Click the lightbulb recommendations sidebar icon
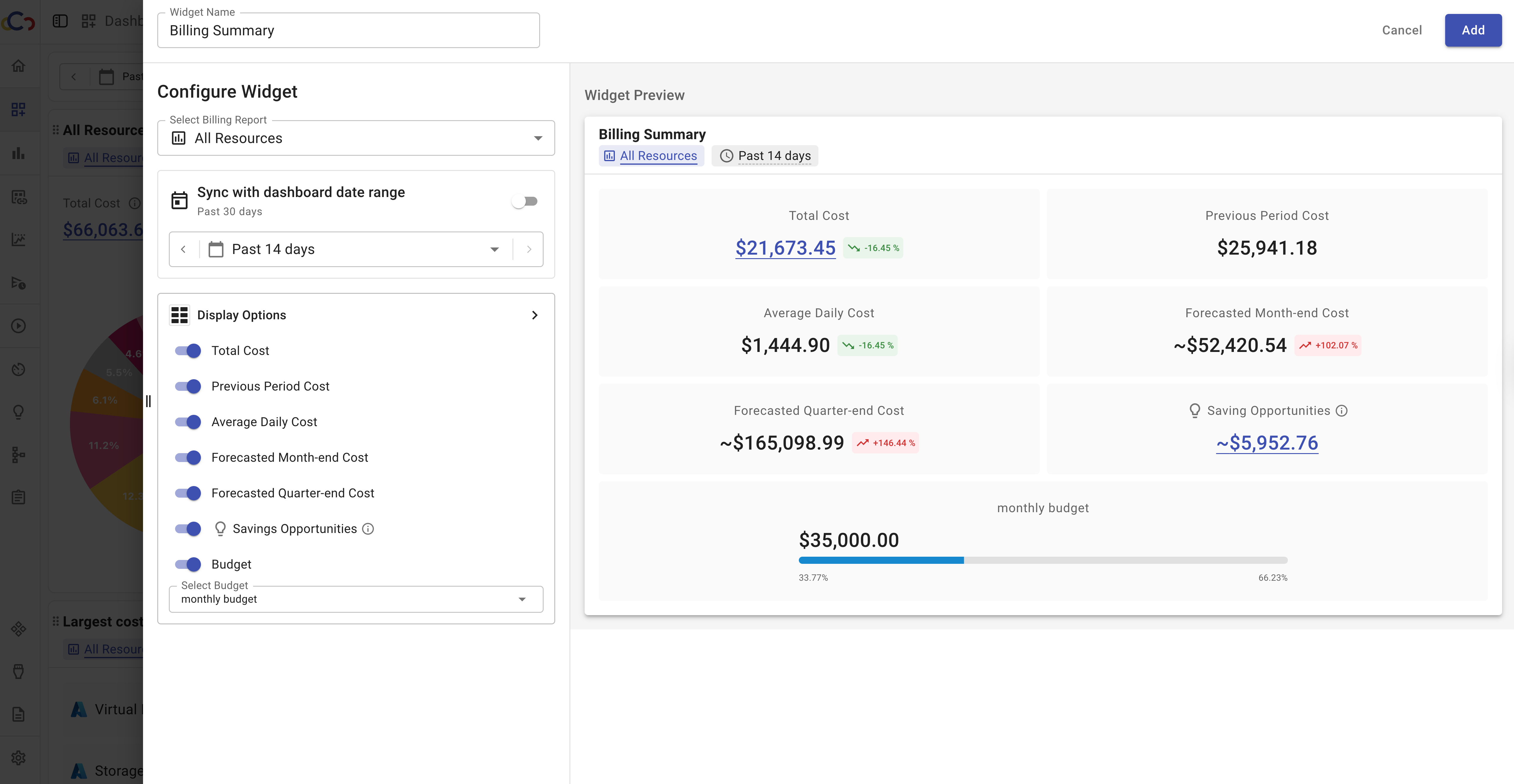This screenshot has width=1514, height=784. pyautogui.click(x=18, y=412)
